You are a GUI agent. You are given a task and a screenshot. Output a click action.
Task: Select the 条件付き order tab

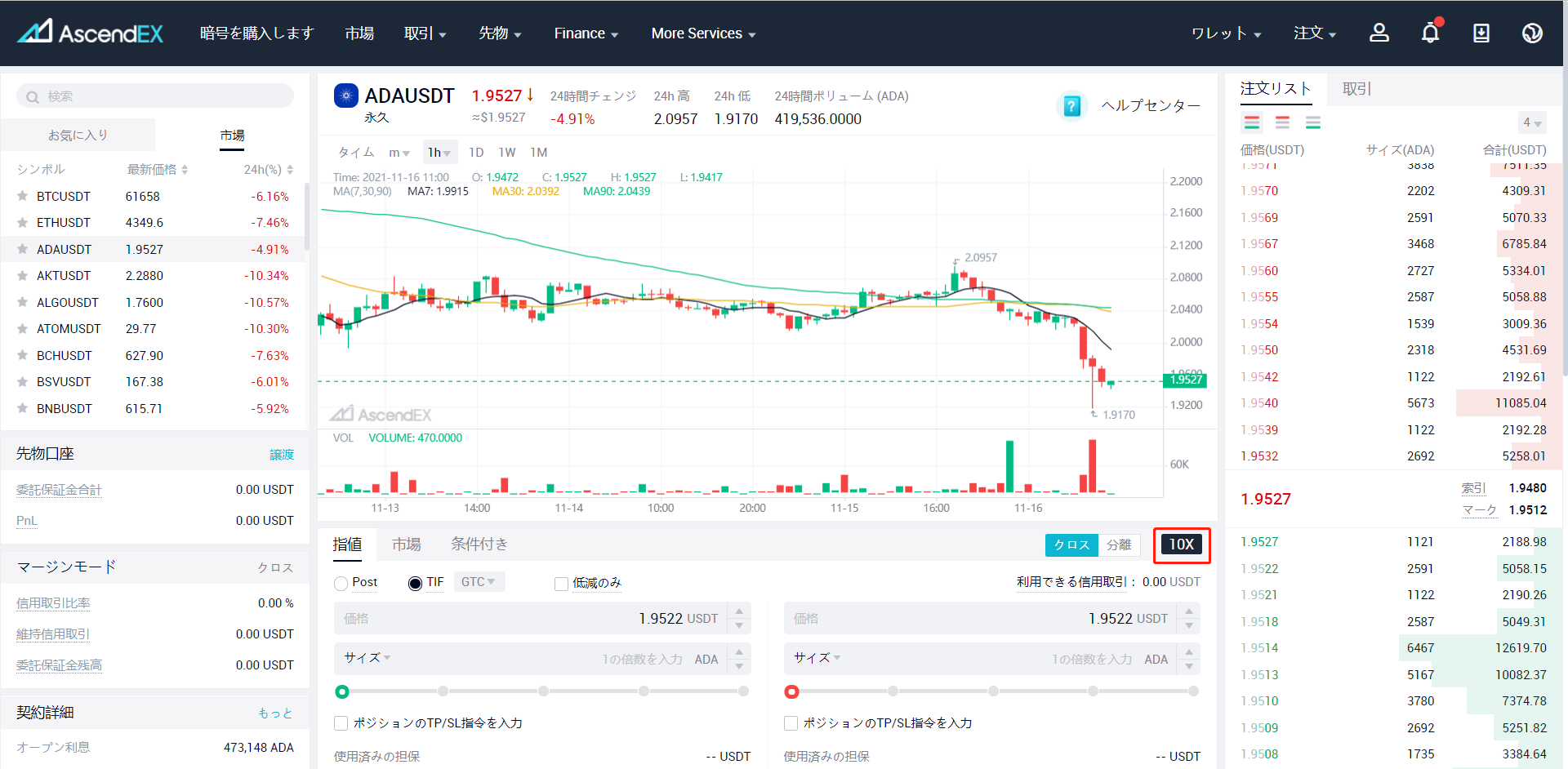pos(479,545)
